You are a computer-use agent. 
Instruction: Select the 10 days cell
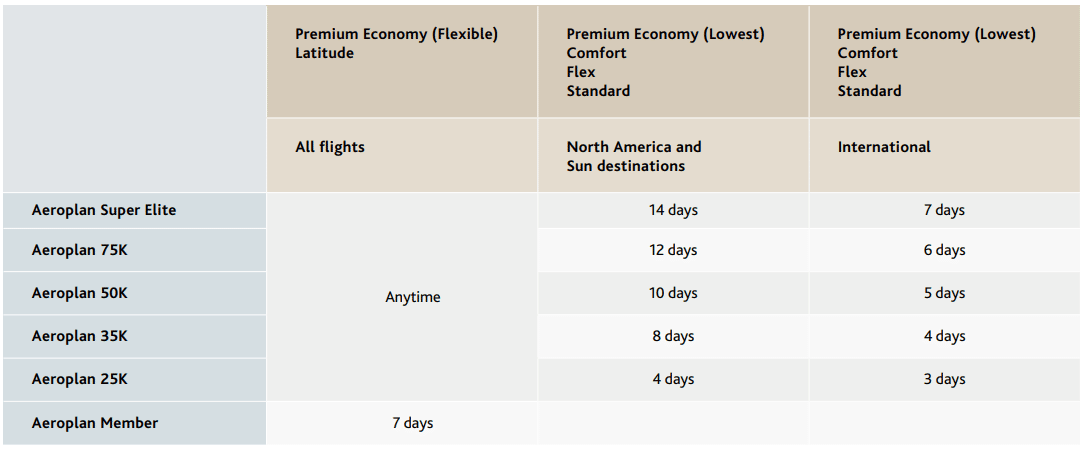click(x=673, y=293)
